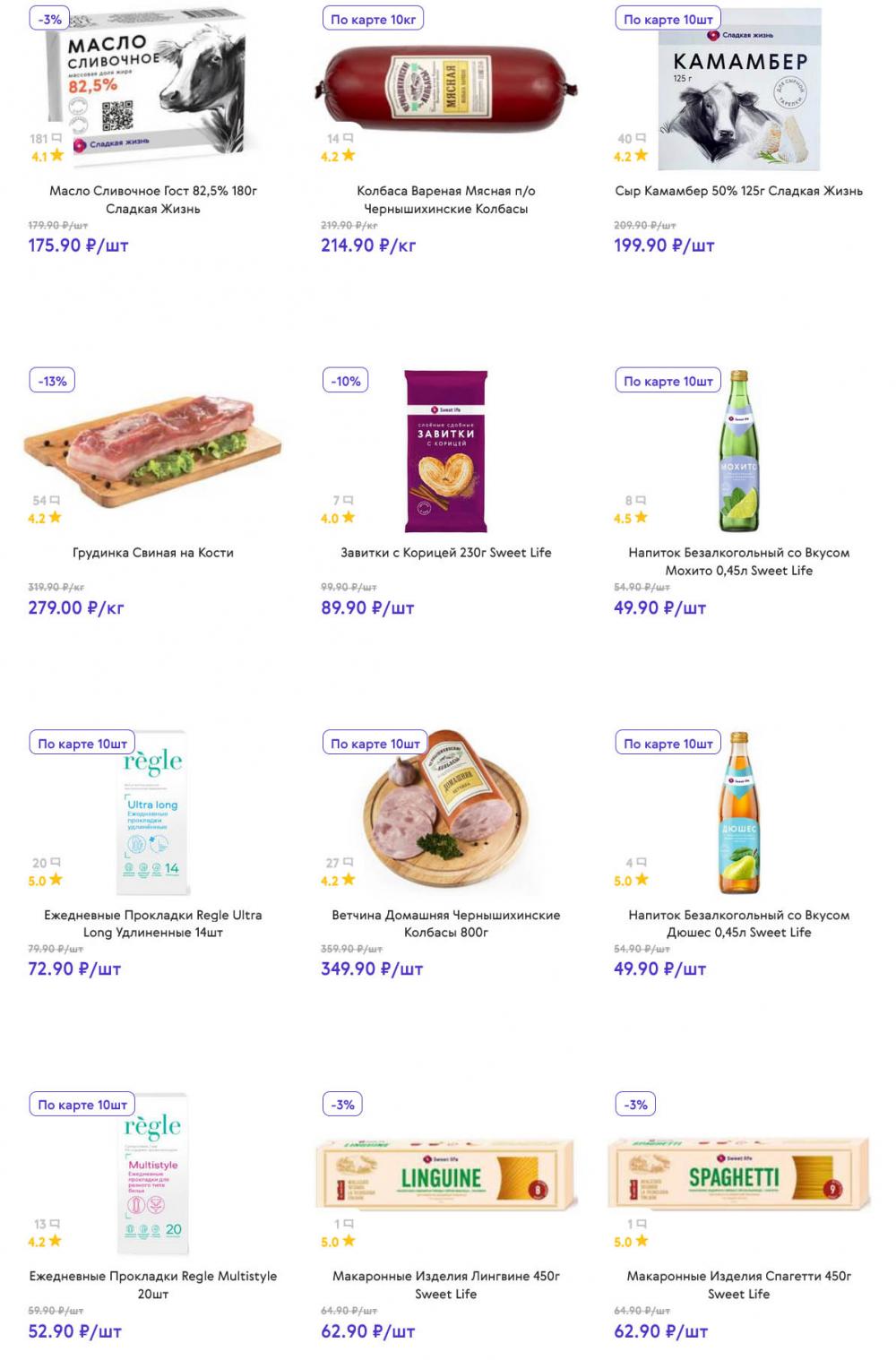The width and height of the screenshot is (896, 1360).
Task: Click the comment icon on the Мохито drink
Action: pyautogui.click(x=641, y=501)
